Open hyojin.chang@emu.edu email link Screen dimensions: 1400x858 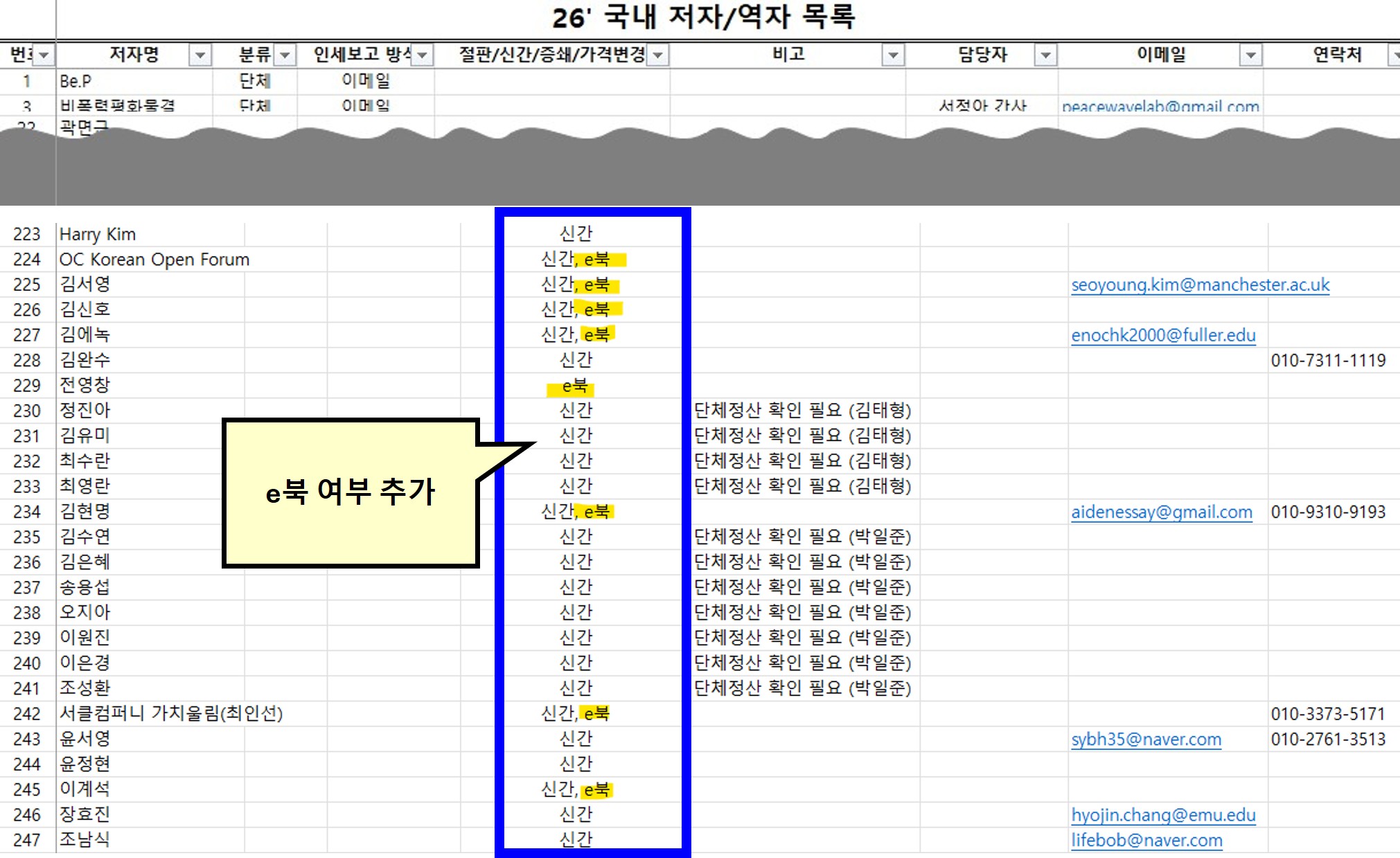click(1163, 814)
